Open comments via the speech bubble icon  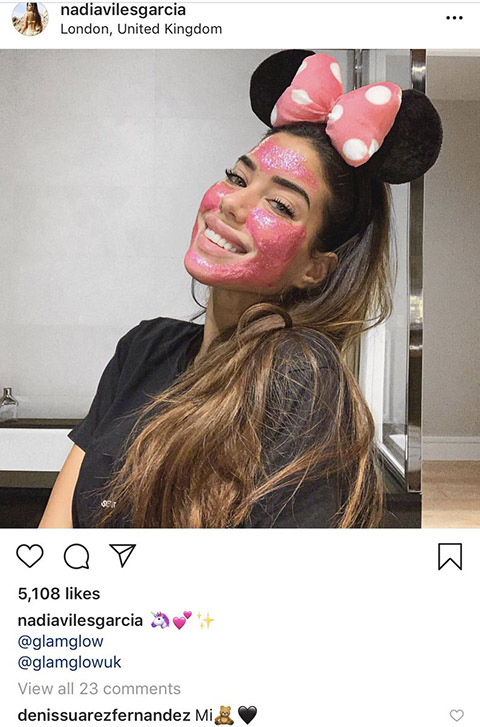[x=77, y=556]
